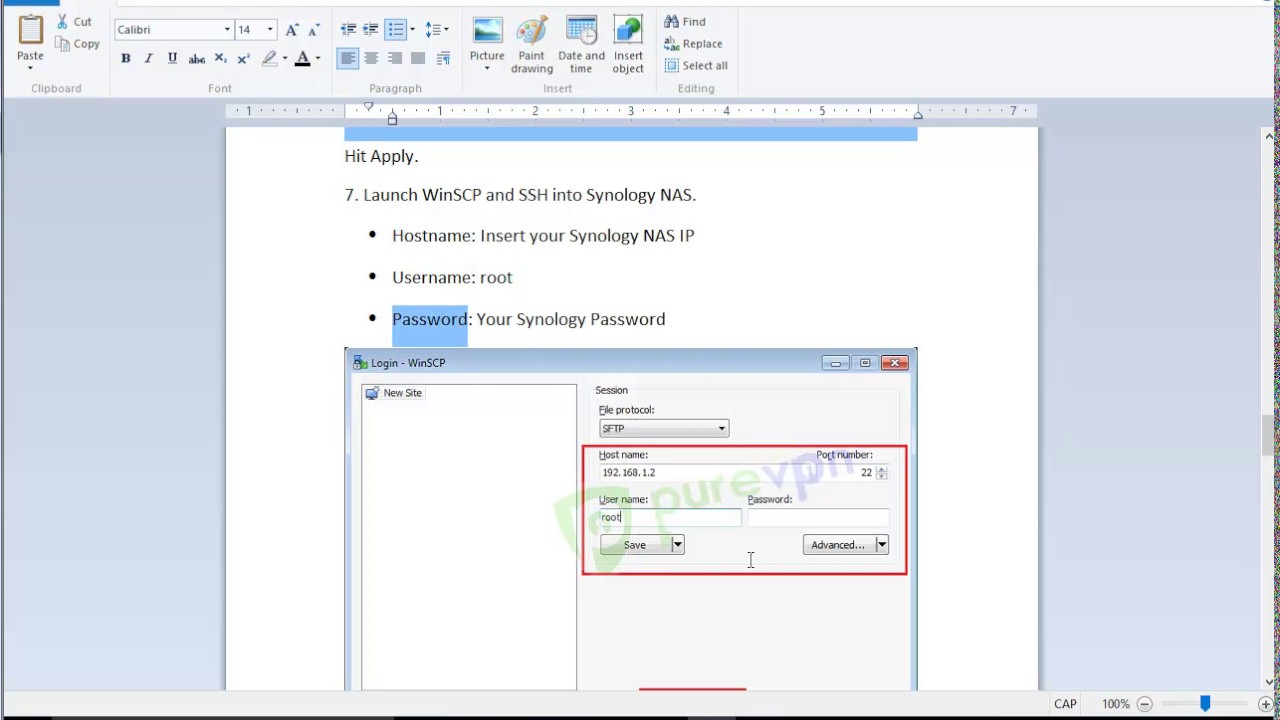Open the Replace dialog
The image size is (1280, 720).
coord(693,43)
